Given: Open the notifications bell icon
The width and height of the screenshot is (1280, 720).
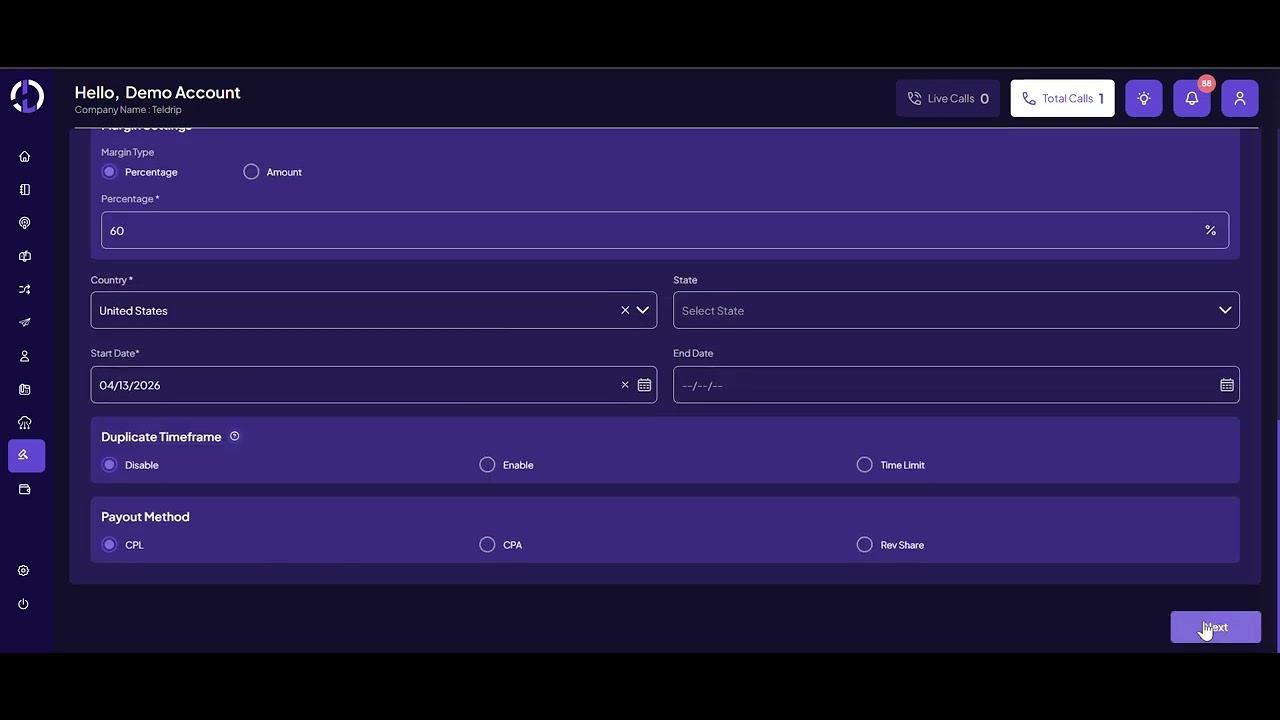Looking at the screenshot, I should coord(1191,98).
